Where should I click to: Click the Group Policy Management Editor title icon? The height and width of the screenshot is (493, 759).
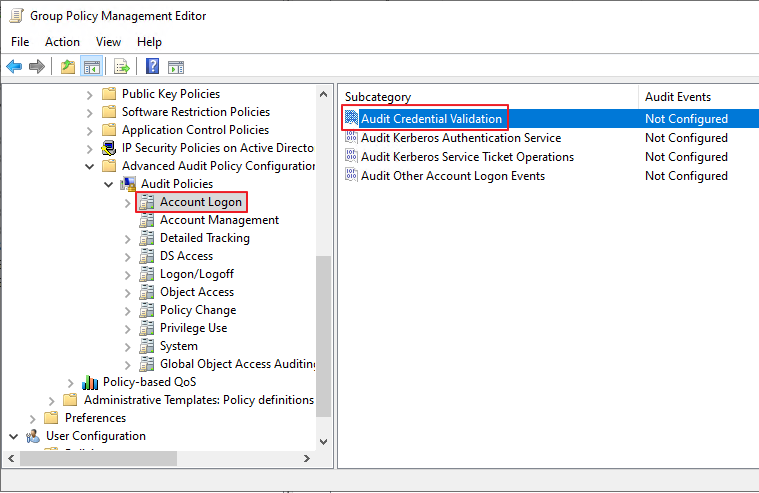click(x=16, y=15)
